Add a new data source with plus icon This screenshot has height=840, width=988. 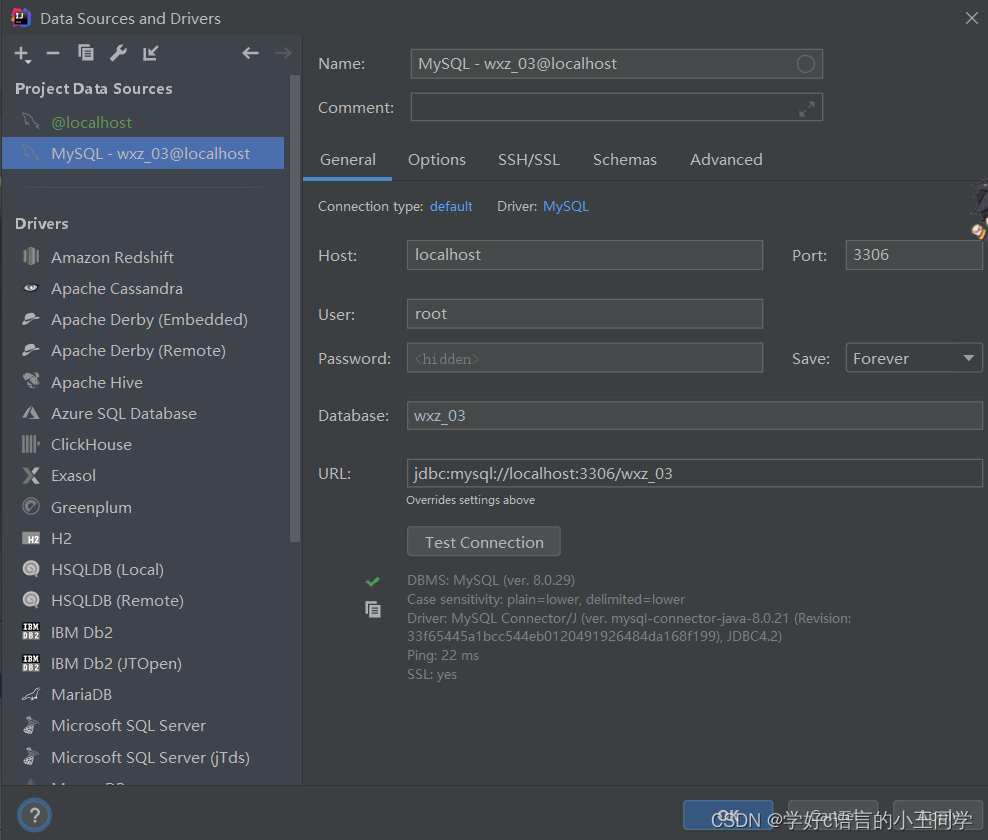point(22,54)
